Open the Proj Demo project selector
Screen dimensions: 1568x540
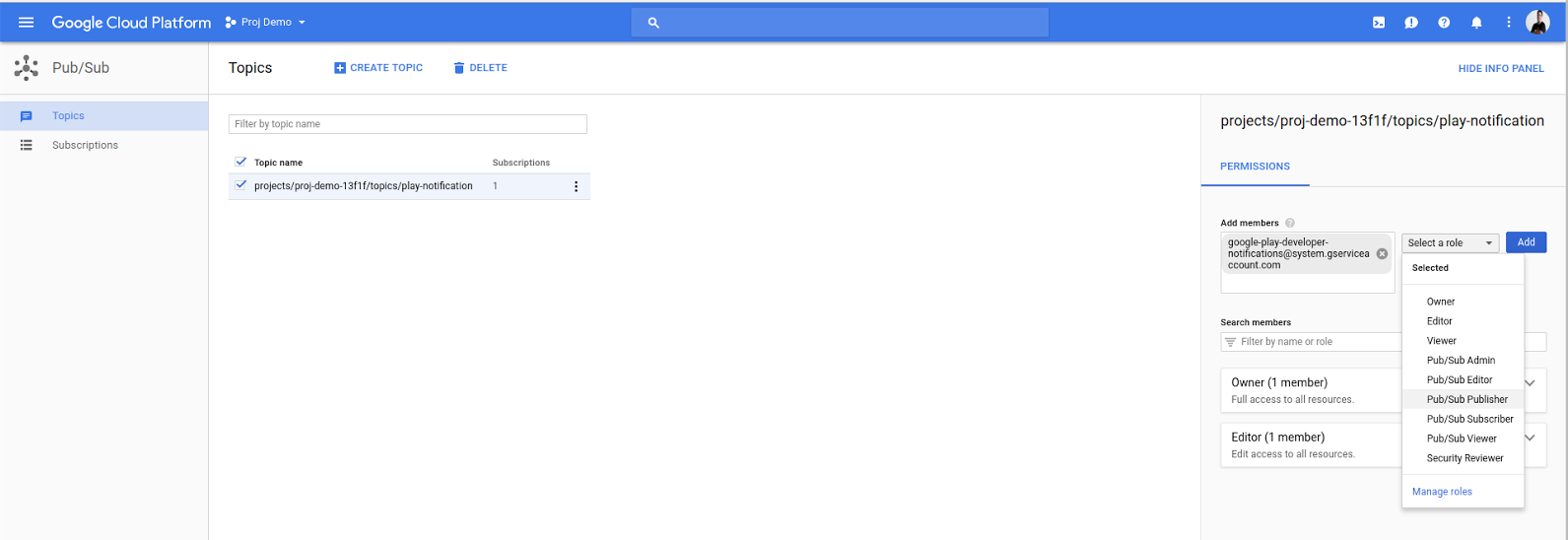266,22
